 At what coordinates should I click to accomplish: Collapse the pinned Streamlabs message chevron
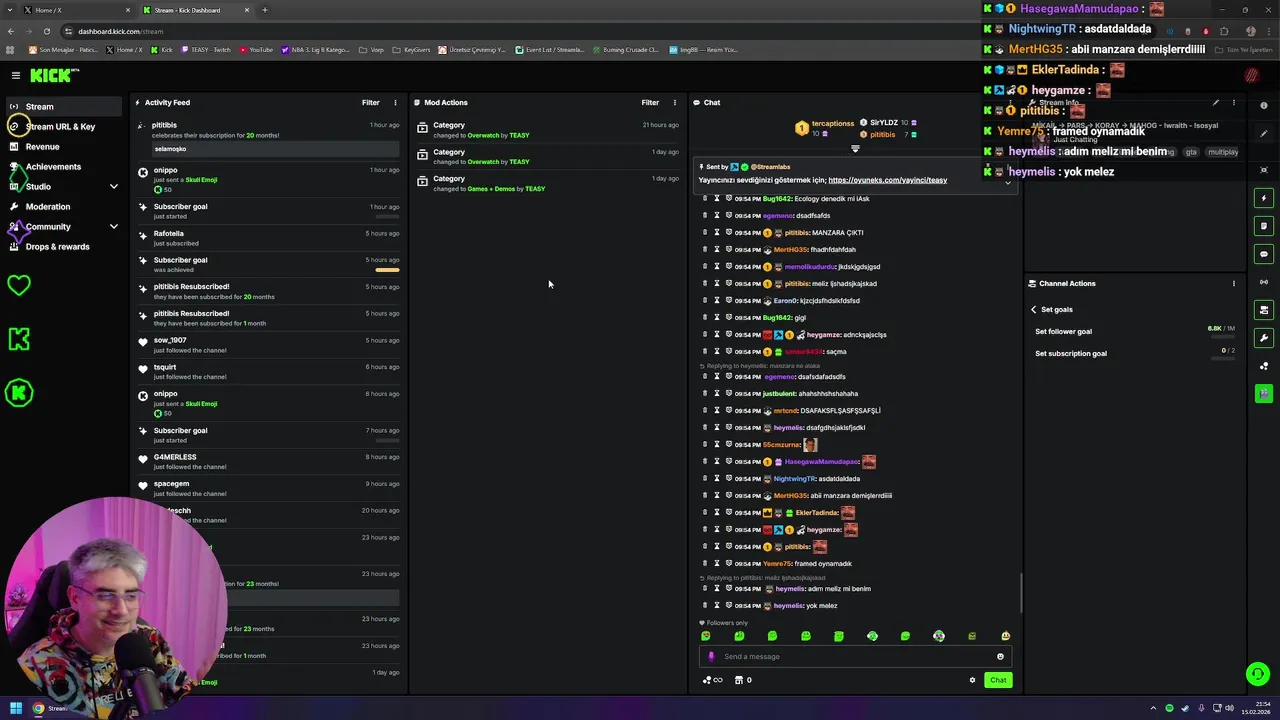(x=1007, y=182)
